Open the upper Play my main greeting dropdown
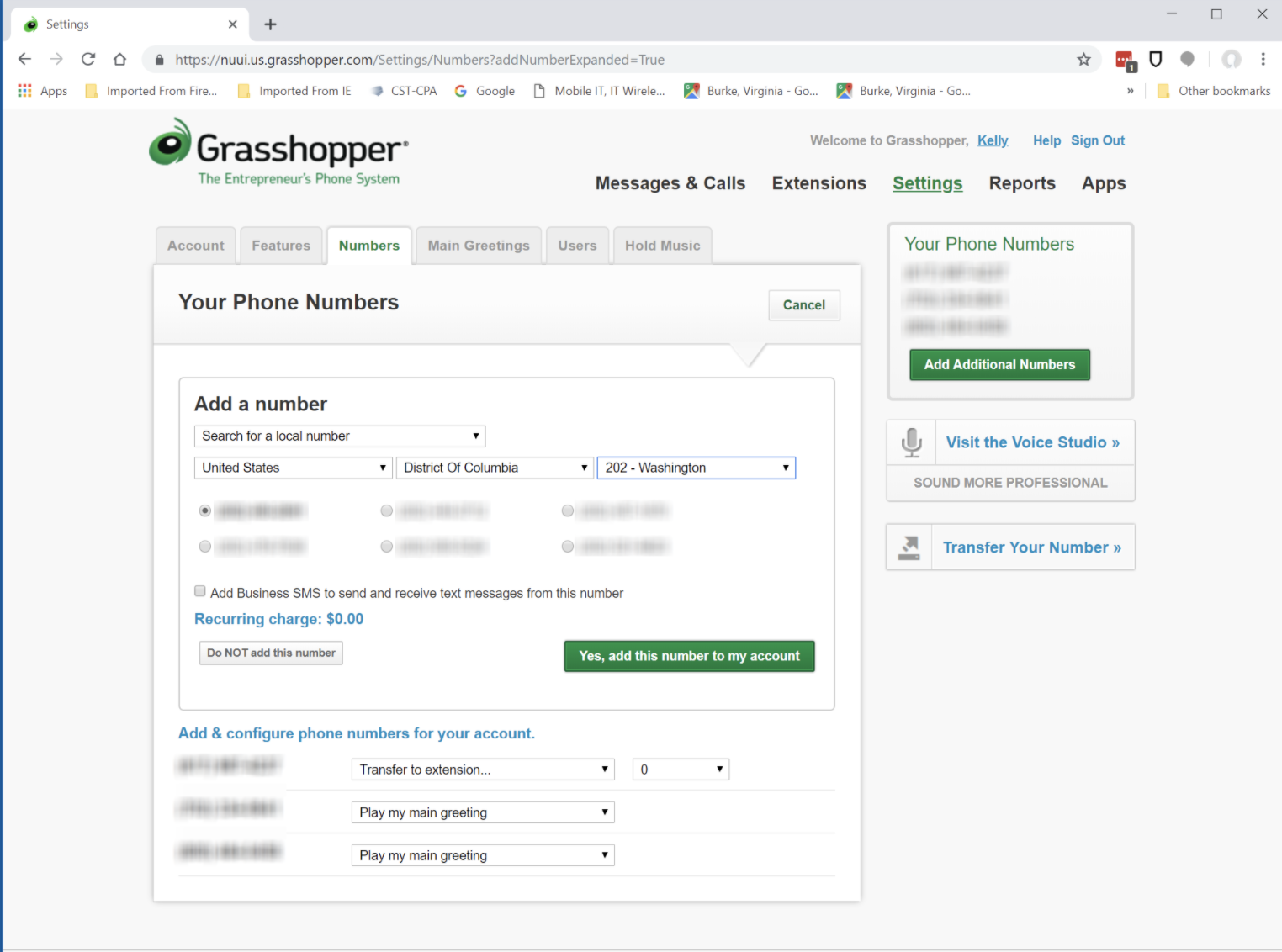Viewport: 1282px width, 952px height. coord(483,812)
